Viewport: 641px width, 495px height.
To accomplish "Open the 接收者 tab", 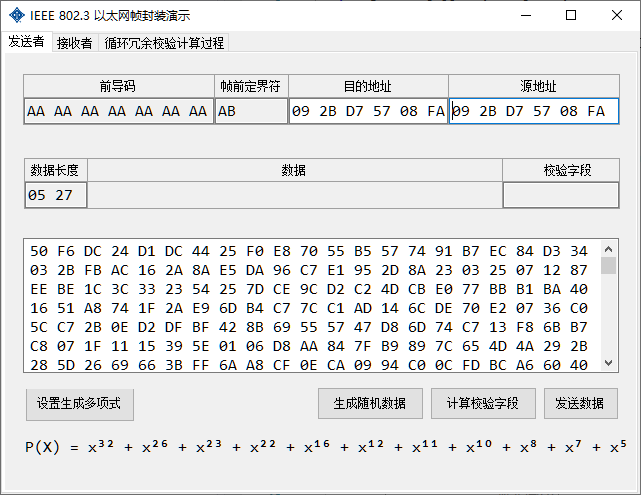I will (75, 43).
